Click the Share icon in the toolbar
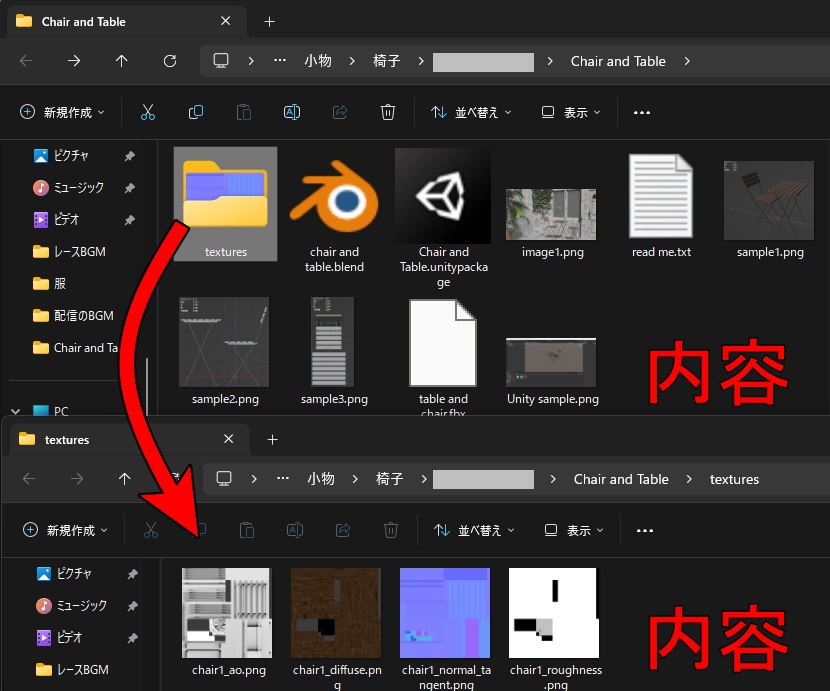 coord(340,112)
